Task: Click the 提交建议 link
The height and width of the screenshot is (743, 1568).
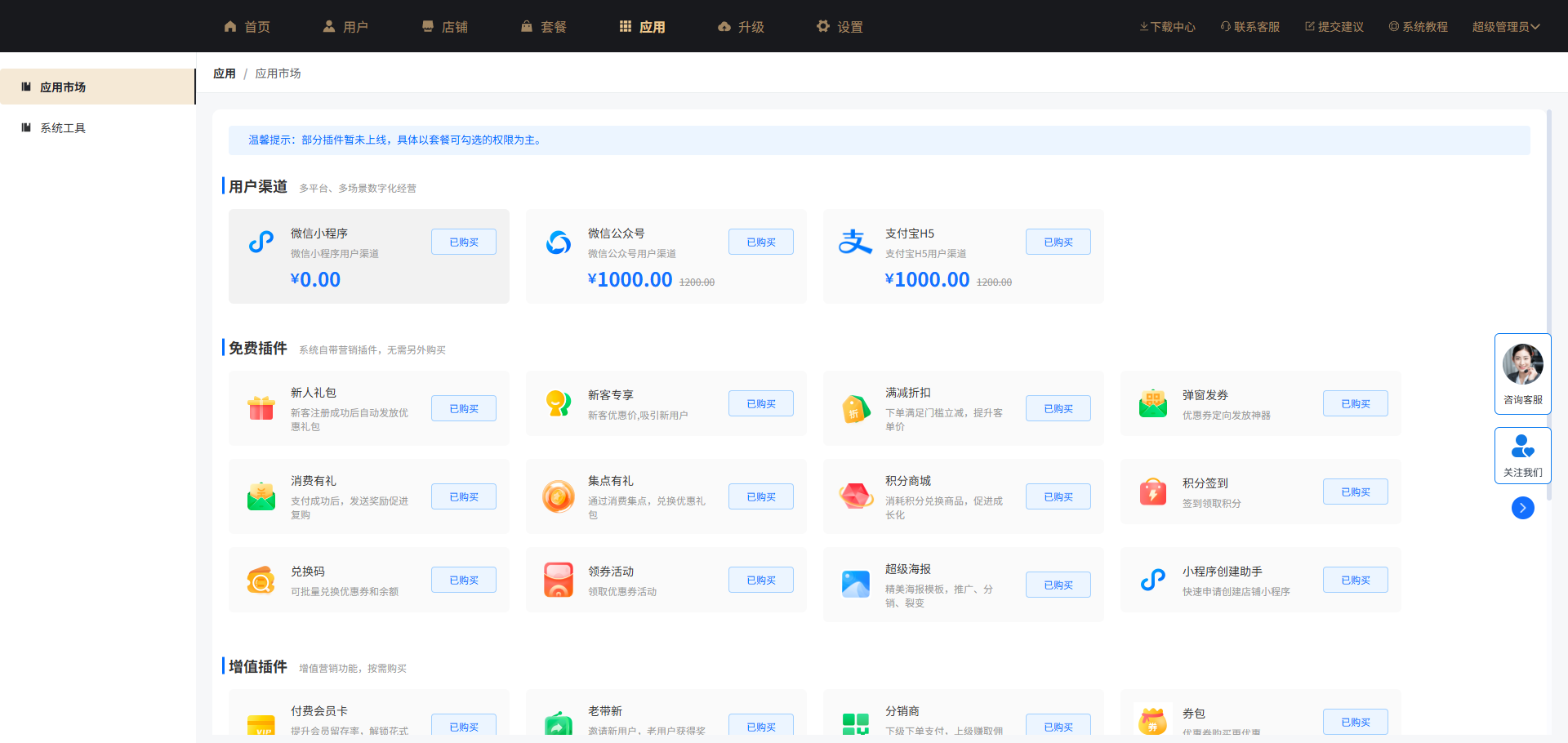Action: (x=1334, y=27)
